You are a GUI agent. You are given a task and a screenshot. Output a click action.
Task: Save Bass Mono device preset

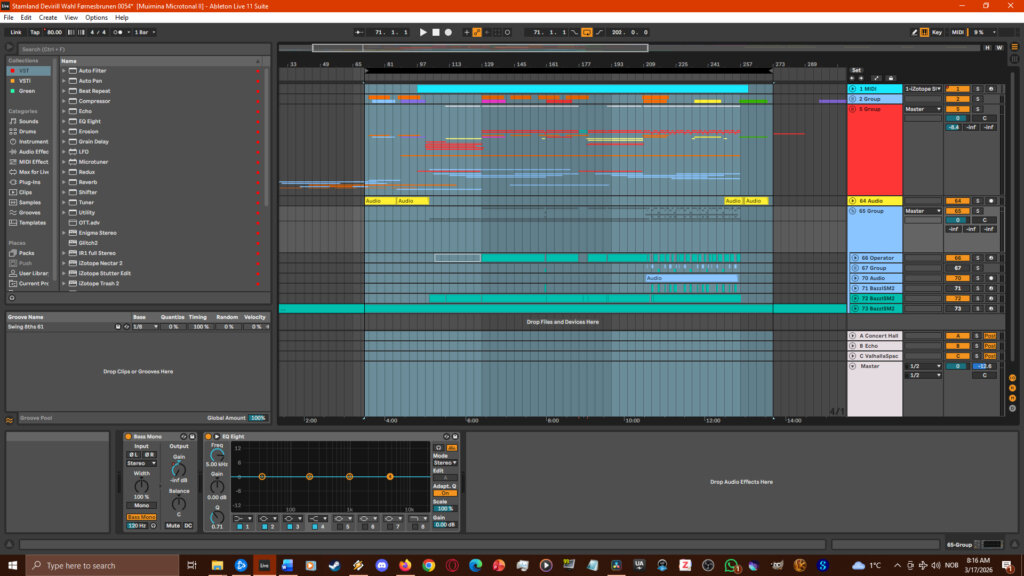tap(192, 436)
